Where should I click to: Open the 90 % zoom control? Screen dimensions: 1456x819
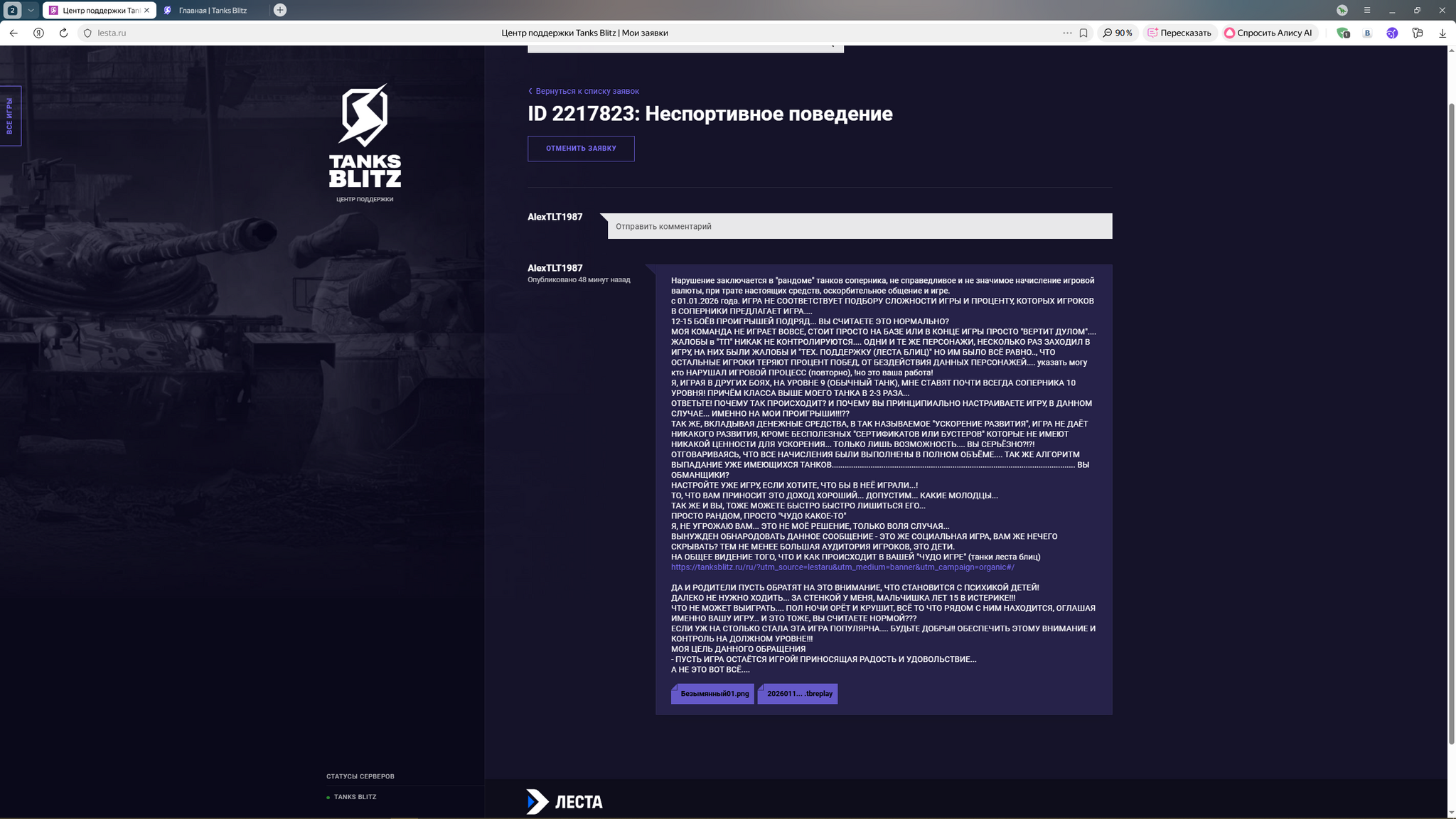[1118, 33]
